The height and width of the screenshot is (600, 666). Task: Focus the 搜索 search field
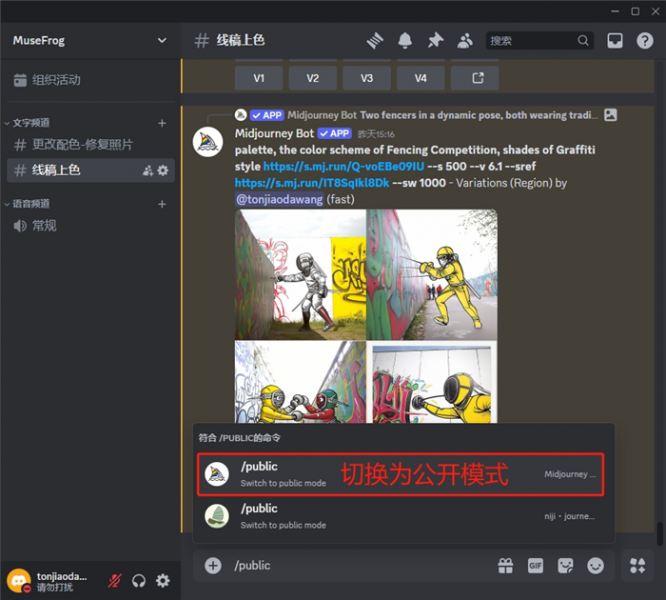(x=539, y=41)
